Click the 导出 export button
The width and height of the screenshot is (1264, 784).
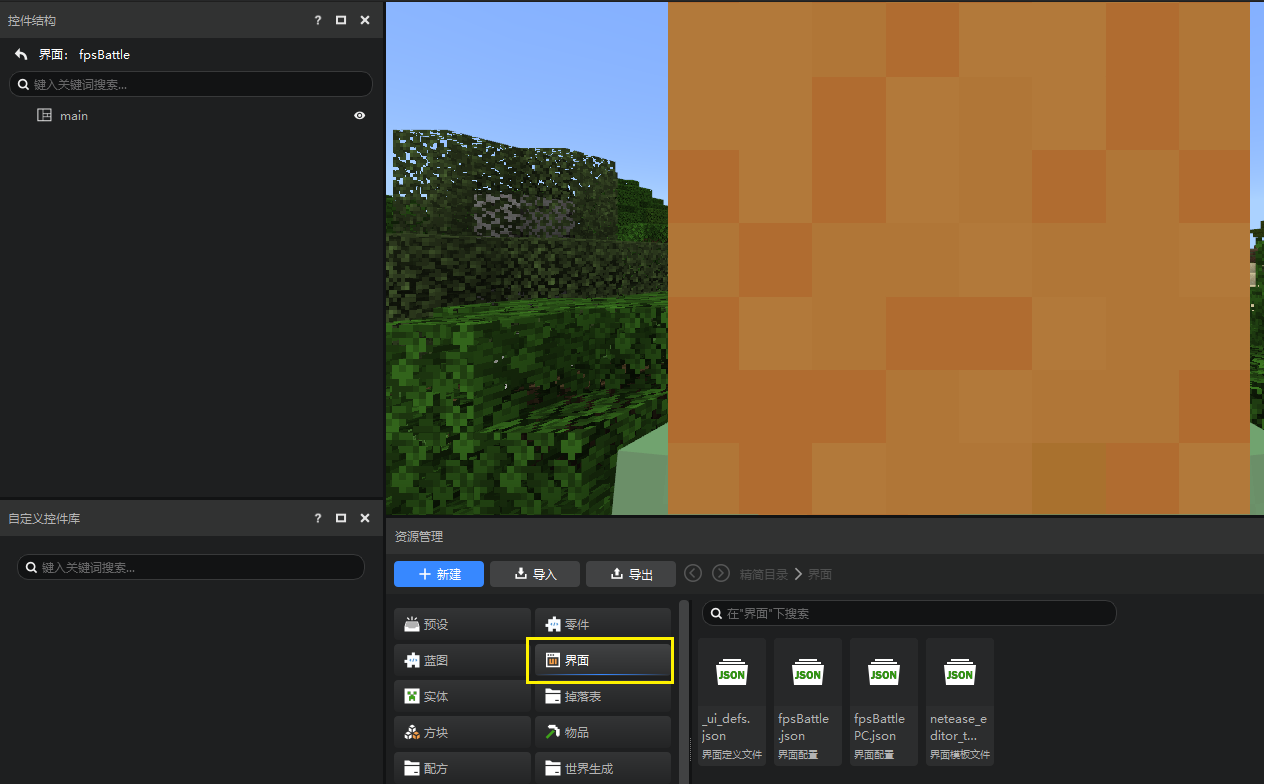[x=631, y=574]
